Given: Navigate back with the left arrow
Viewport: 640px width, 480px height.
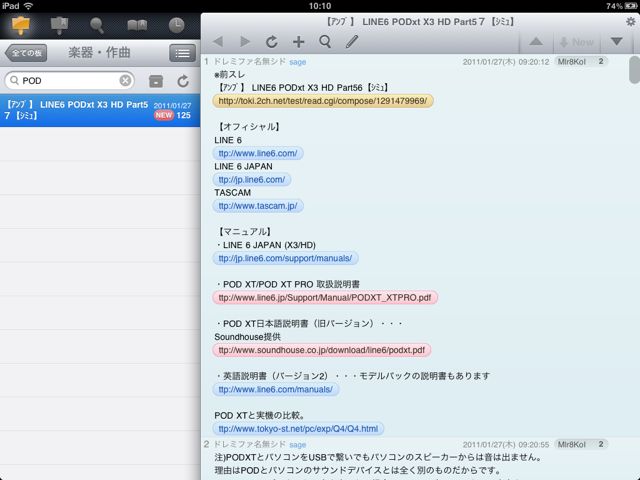Looking at the screenshot, I should pyautogui.click(x=218, y=42).
